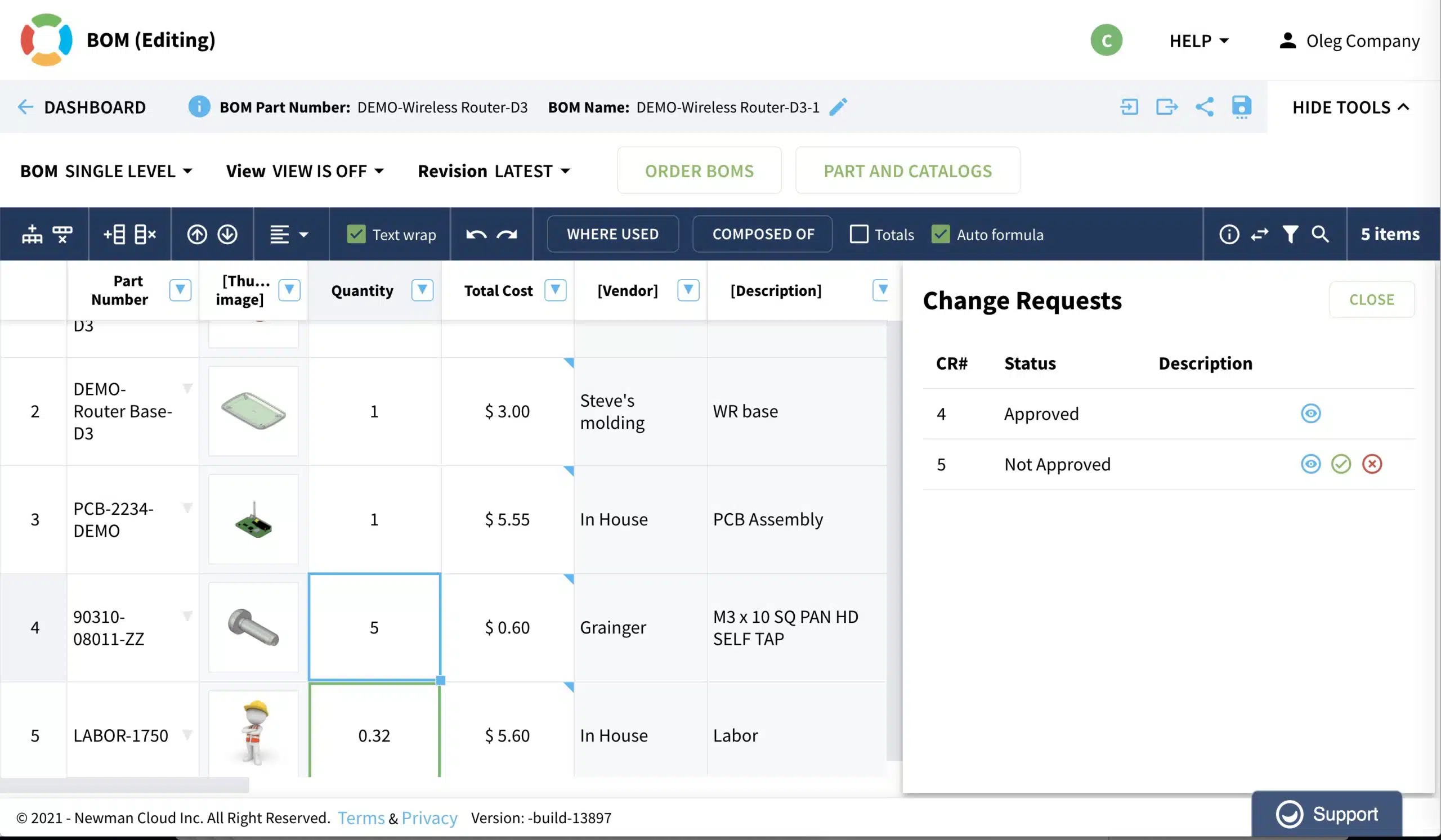Open the Revision LATEST dropdown
This screenshot has width=1441, height=840.
point(494,171)
